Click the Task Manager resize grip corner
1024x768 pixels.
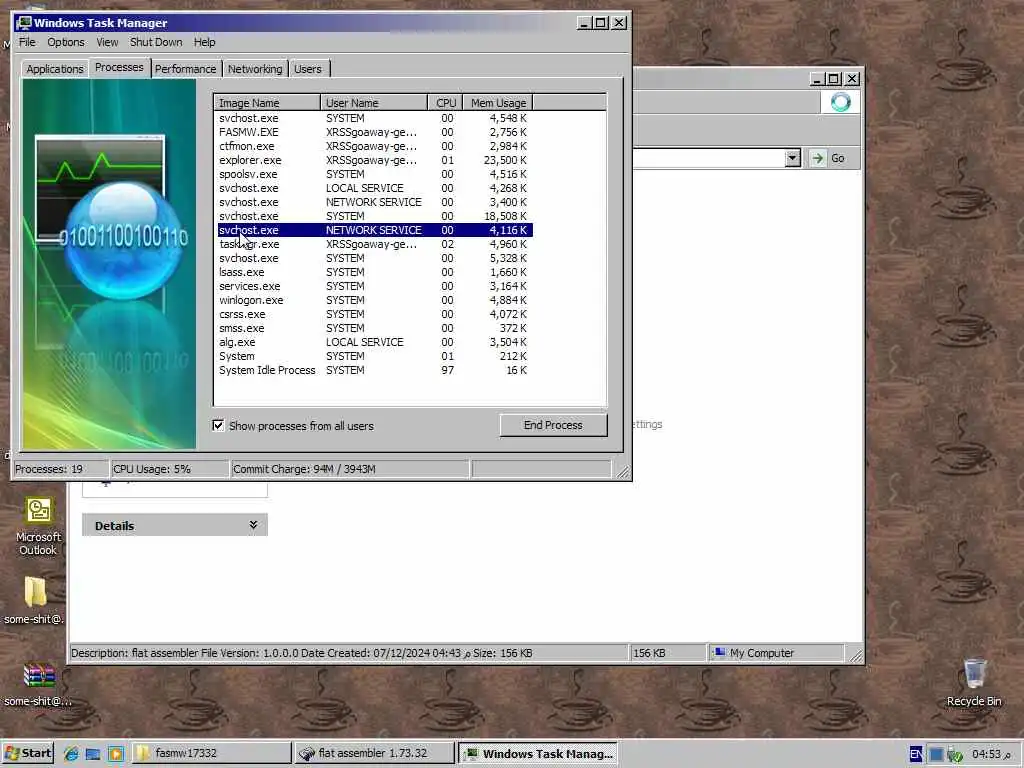pyautogui.click(x=623, y=472)
